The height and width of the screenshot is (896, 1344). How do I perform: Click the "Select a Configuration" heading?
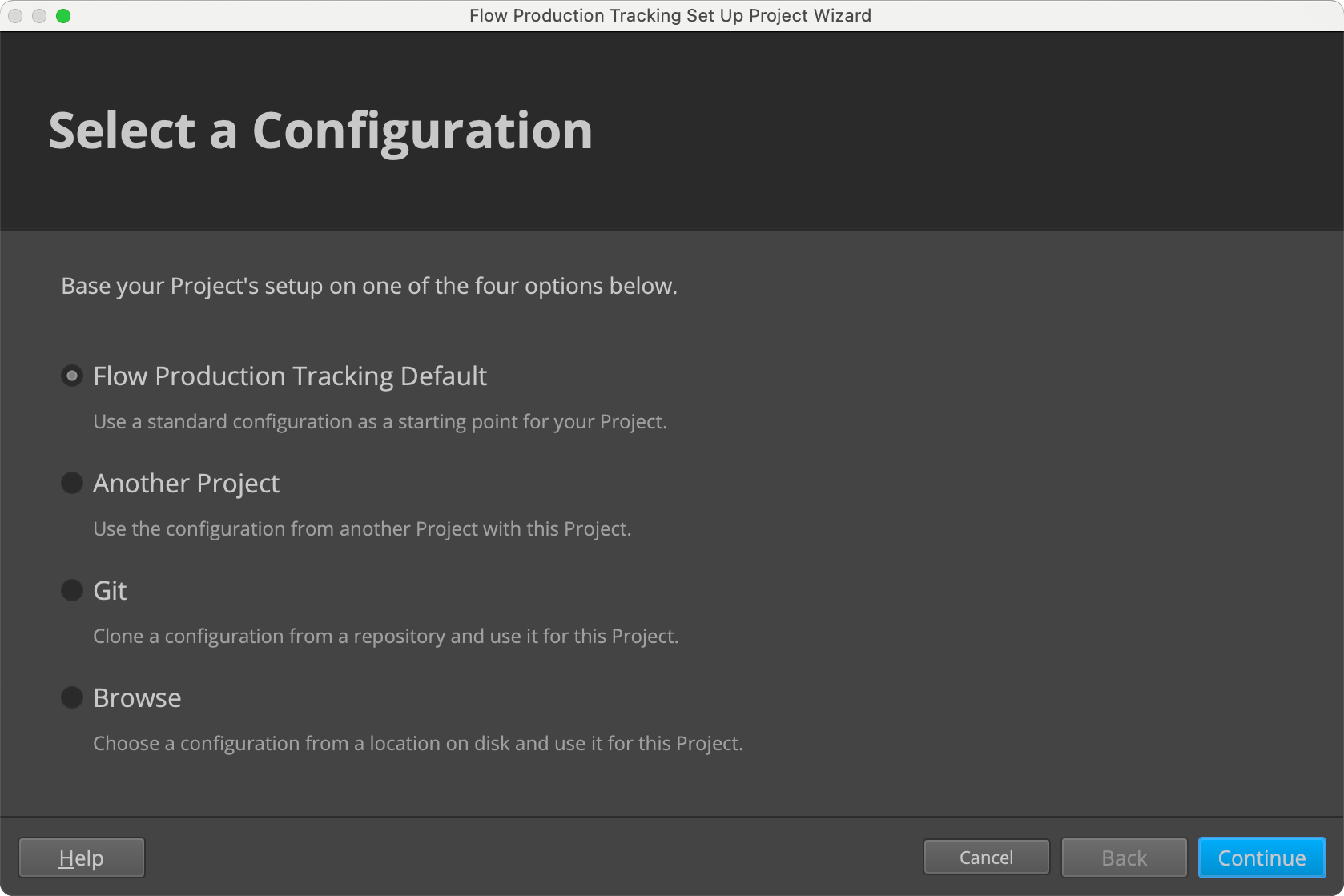320,131
